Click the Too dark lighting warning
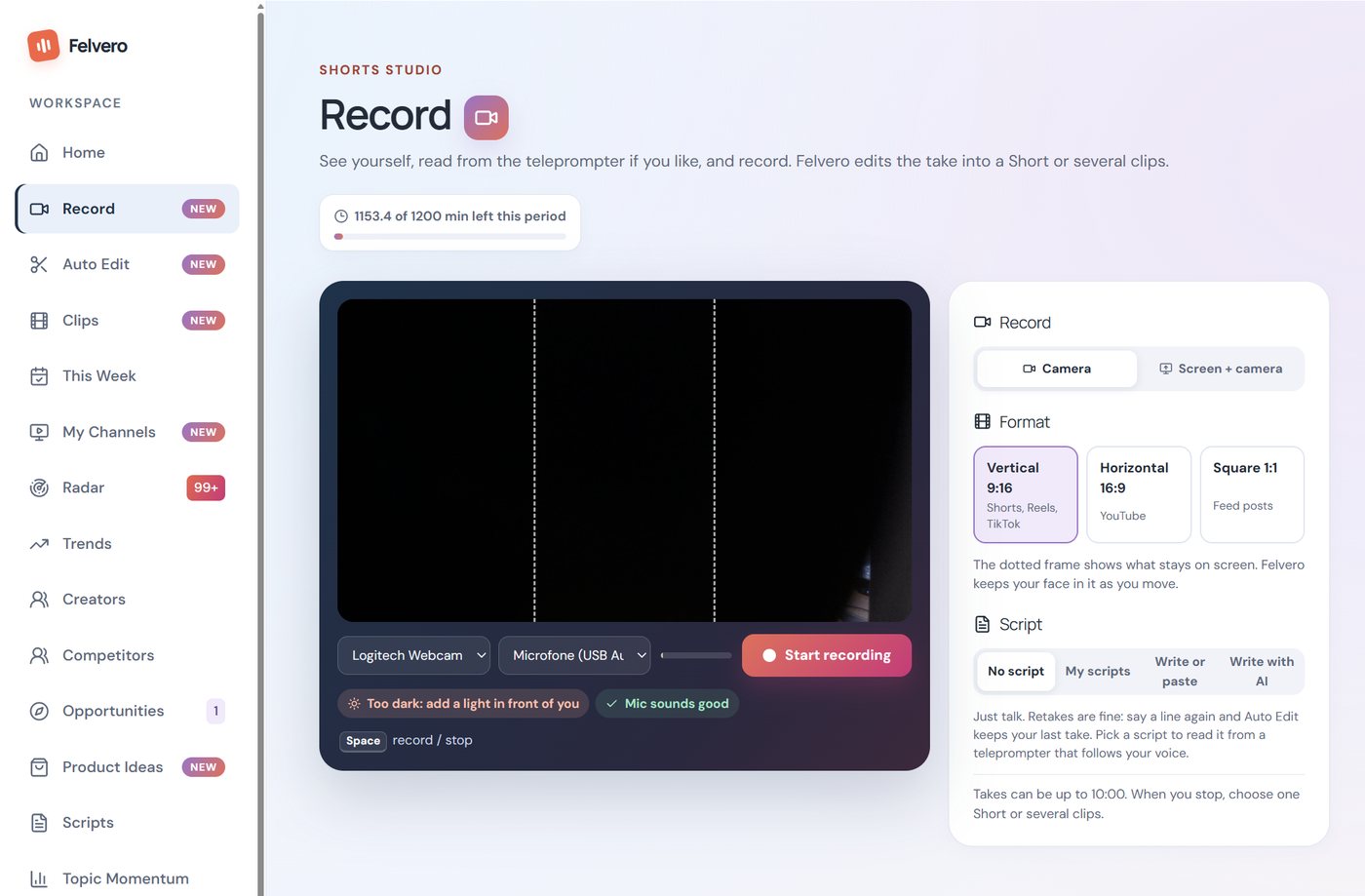The width and height of the screenshot is (1365, 896). click(x=463, y=704)
